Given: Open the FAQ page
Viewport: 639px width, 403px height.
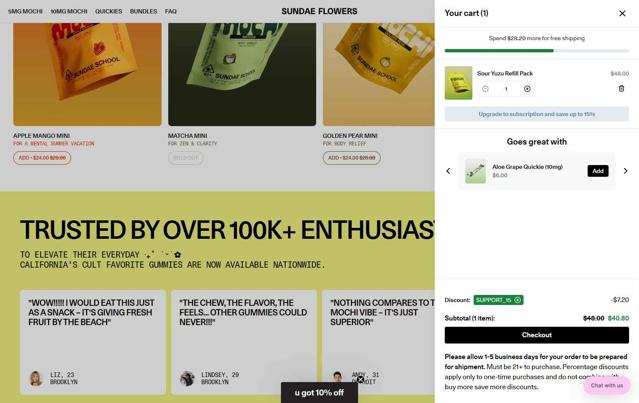Looking at the screenshot, I should pyautogui.click(x=171, y=11).
